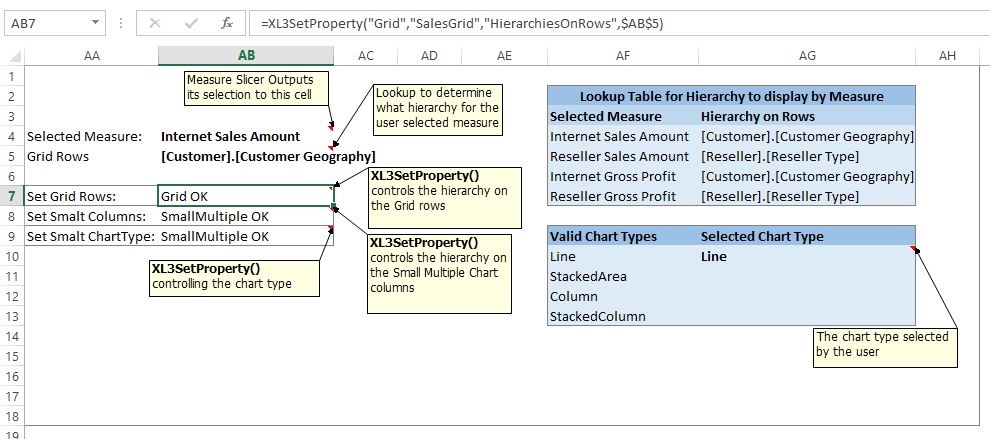
Task: Select column header AG
Action: (x=807, y=56)
